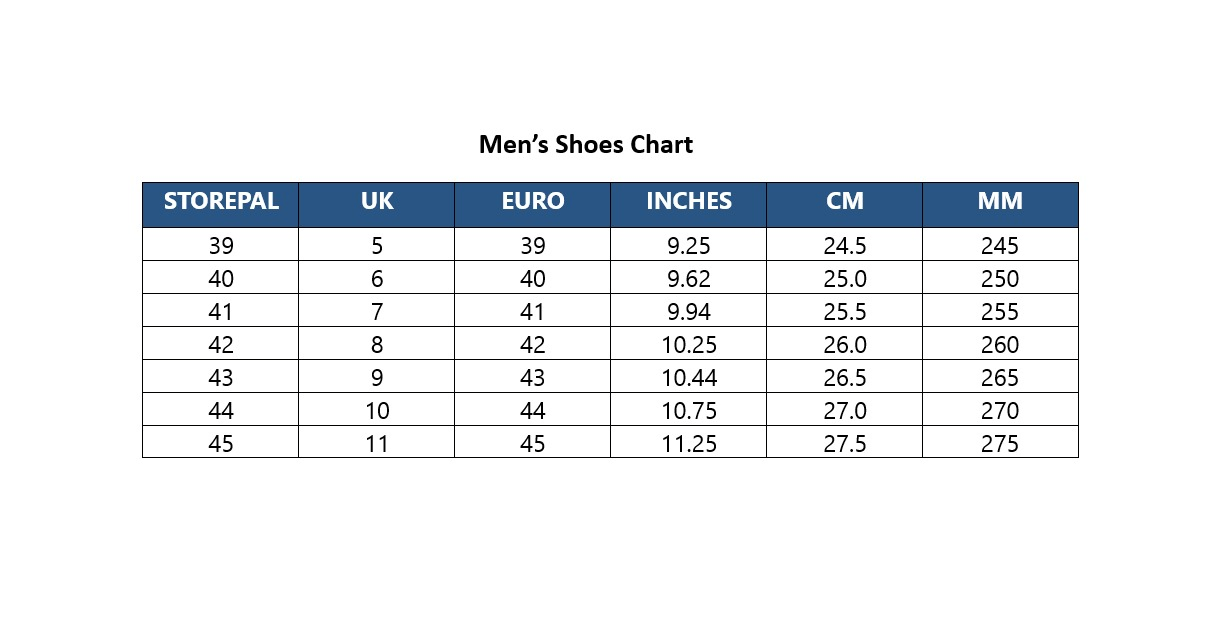1222x634 pixels.
Task: Click UK size 5 cell
Action: point(377,245)
